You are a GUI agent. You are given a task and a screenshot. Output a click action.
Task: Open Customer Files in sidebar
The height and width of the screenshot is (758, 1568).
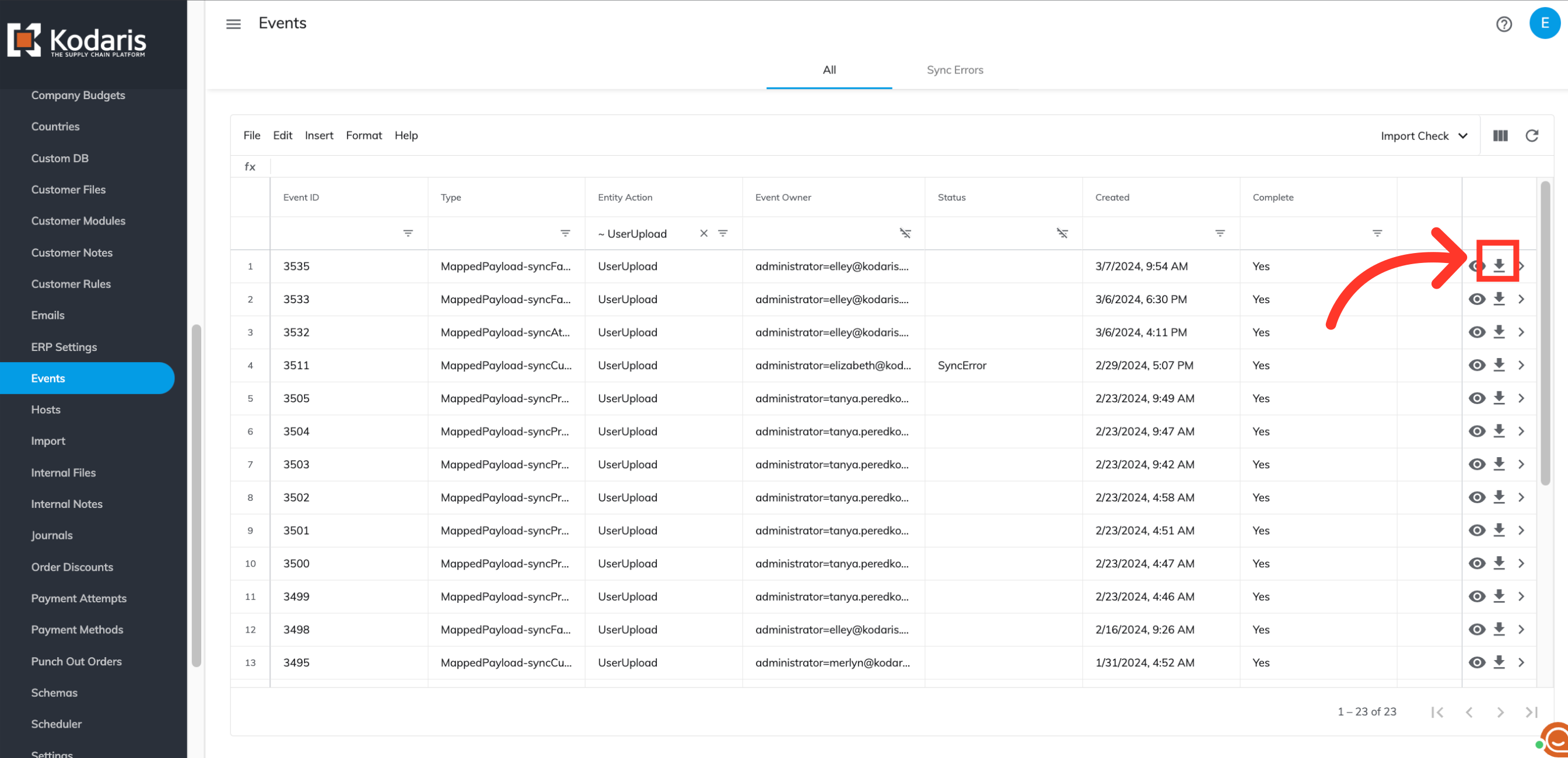click(68, 190)
